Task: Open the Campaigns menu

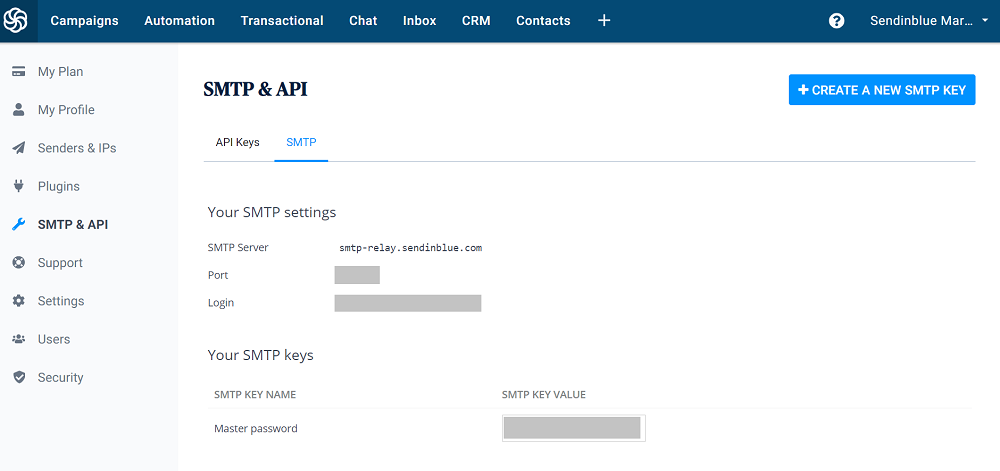Action: pos(84,20)
